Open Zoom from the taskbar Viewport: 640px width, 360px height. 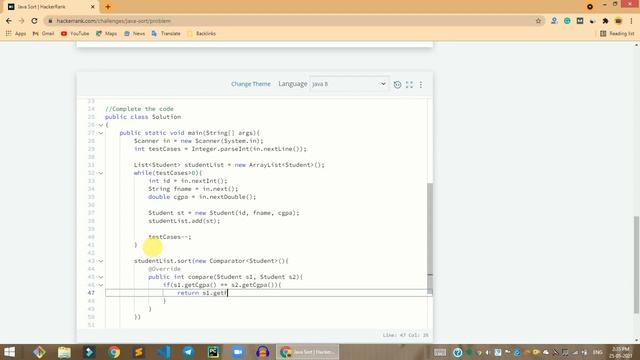pos(238,352)
